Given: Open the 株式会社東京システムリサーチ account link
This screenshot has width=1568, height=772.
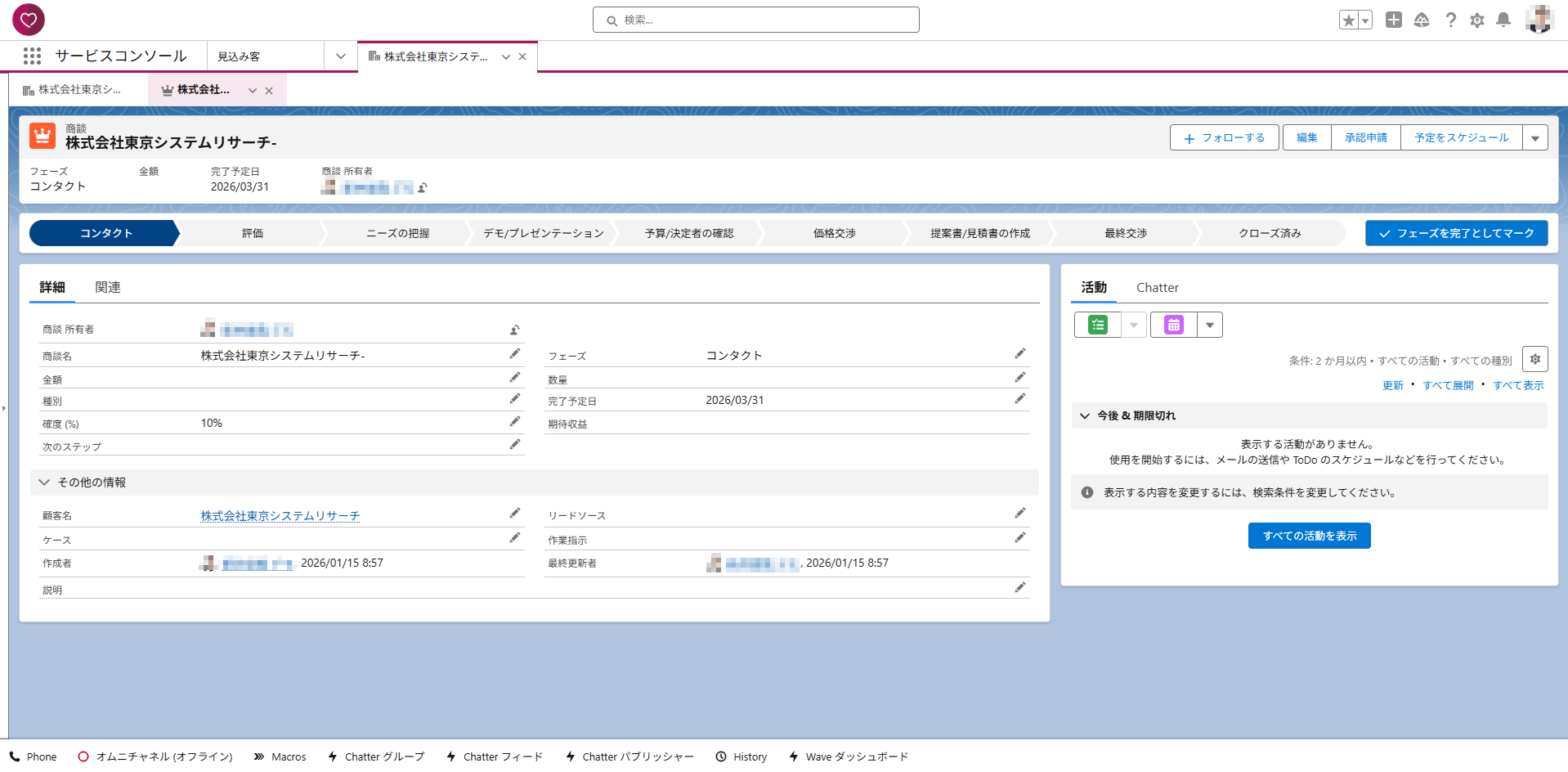Looking at the screenshot, I should pos(280,516).
